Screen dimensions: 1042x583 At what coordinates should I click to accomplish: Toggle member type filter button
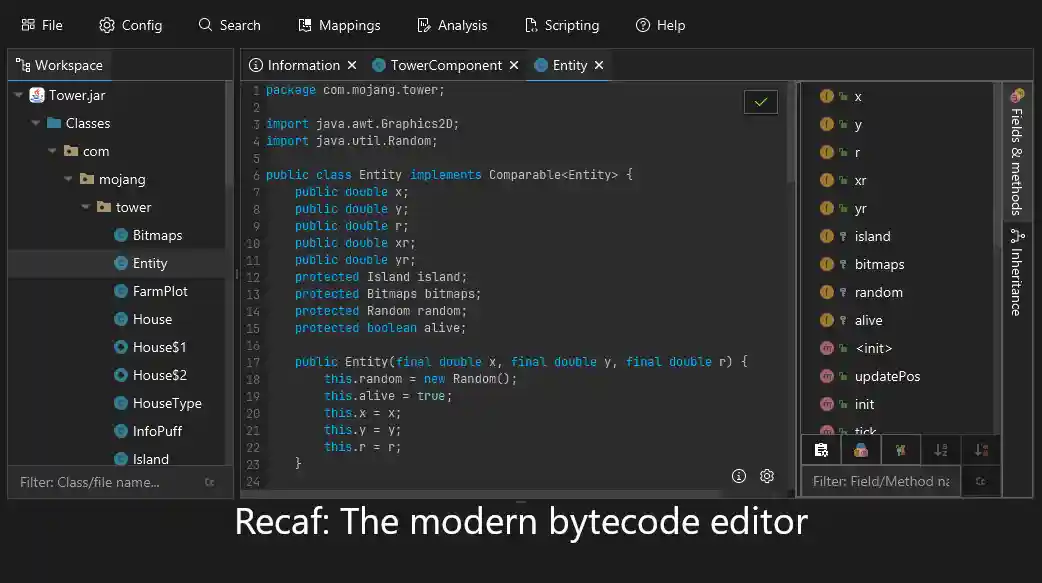(861, 450)
